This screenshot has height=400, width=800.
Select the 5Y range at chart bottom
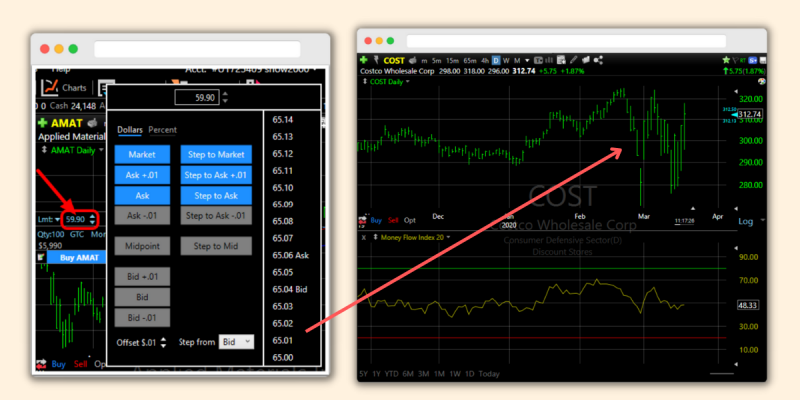click(x=363, y=374)
